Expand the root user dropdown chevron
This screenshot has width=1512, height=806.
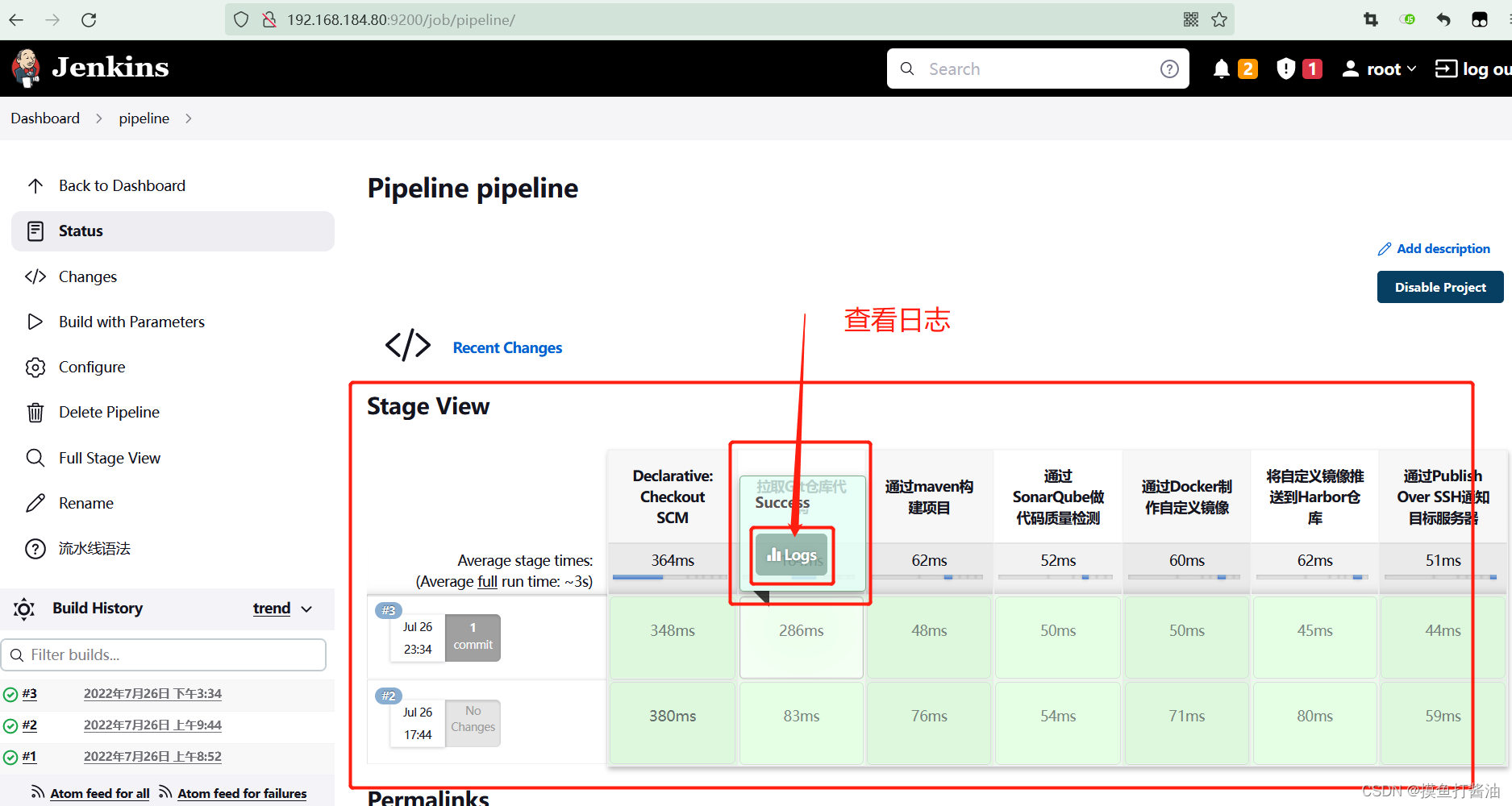[1411, 69]
